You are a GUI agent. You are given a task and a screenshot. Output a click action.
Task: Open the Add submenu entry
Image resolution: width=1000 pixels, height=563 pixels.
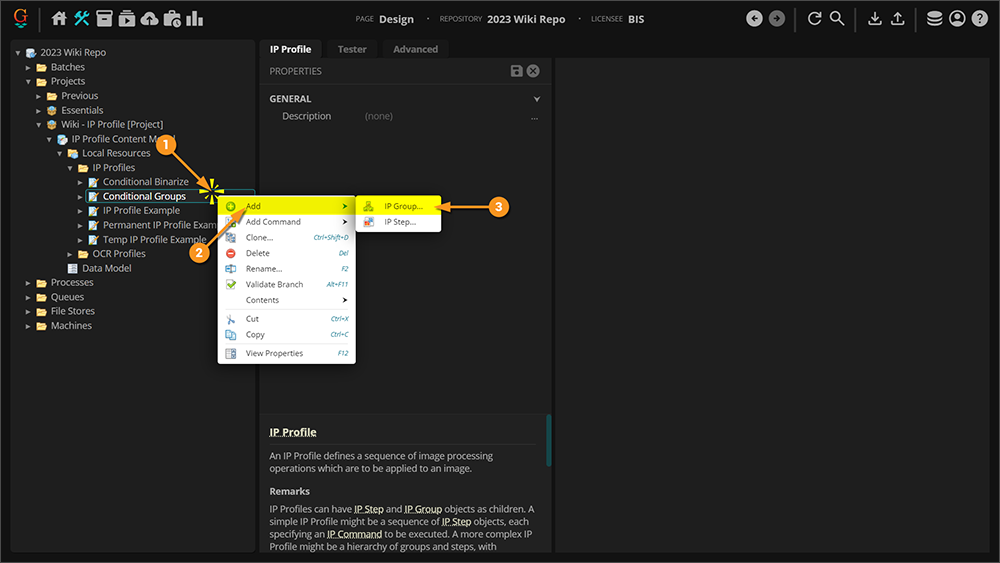pyautogui.click(x=286, y=206)
